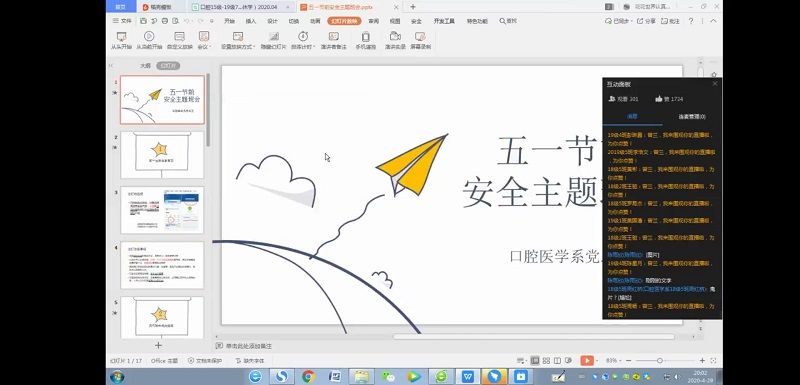
Task: Click the zoom out minus icon
Action: 628,361
